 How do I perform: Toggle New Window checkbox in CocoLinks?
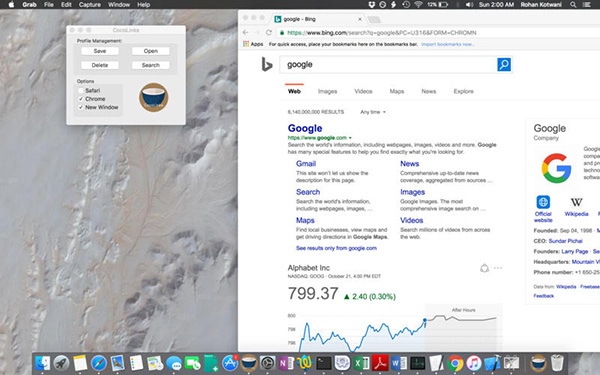(81, 107)
